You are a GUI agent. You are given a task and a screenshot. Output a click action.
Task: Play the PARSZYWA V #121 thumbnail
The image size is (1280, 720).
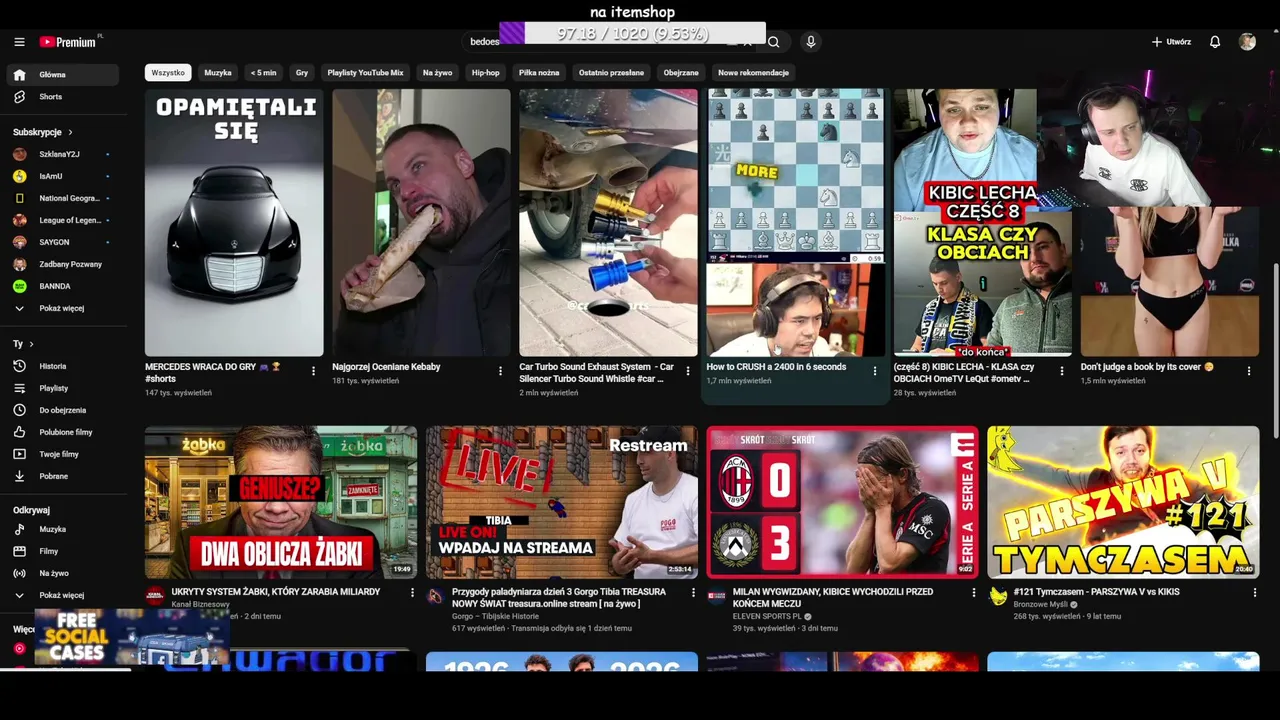click(x=1123, y=502)
